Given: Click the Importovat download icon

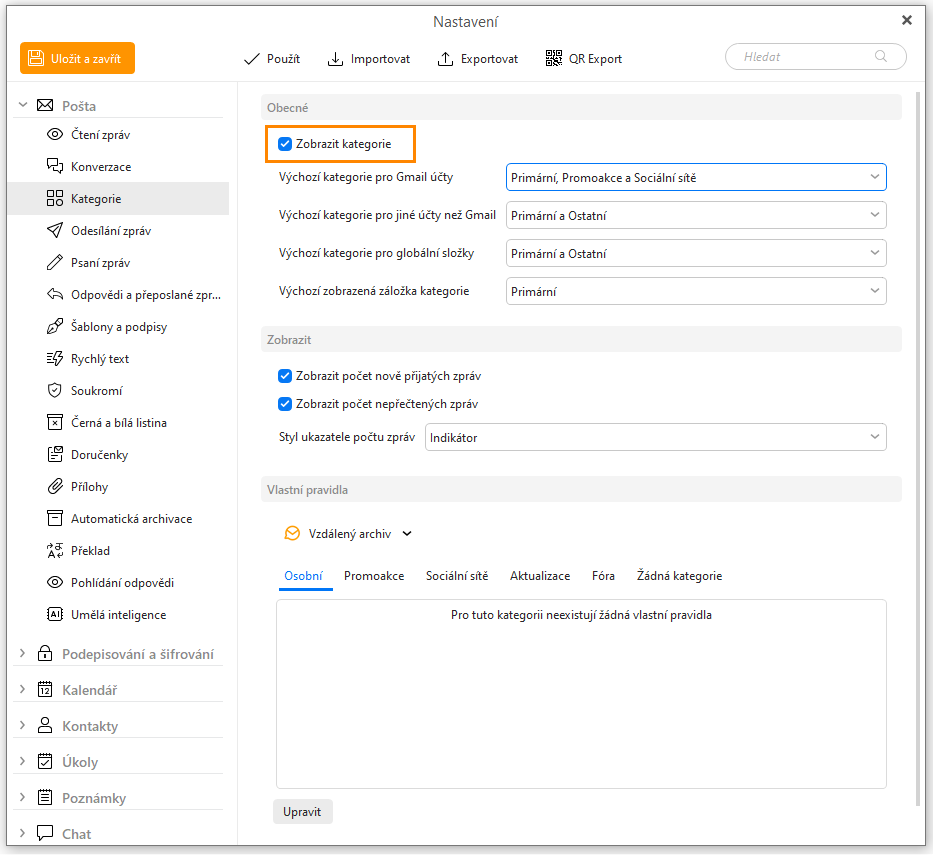Looking at the screenshot, I should 336,59.
